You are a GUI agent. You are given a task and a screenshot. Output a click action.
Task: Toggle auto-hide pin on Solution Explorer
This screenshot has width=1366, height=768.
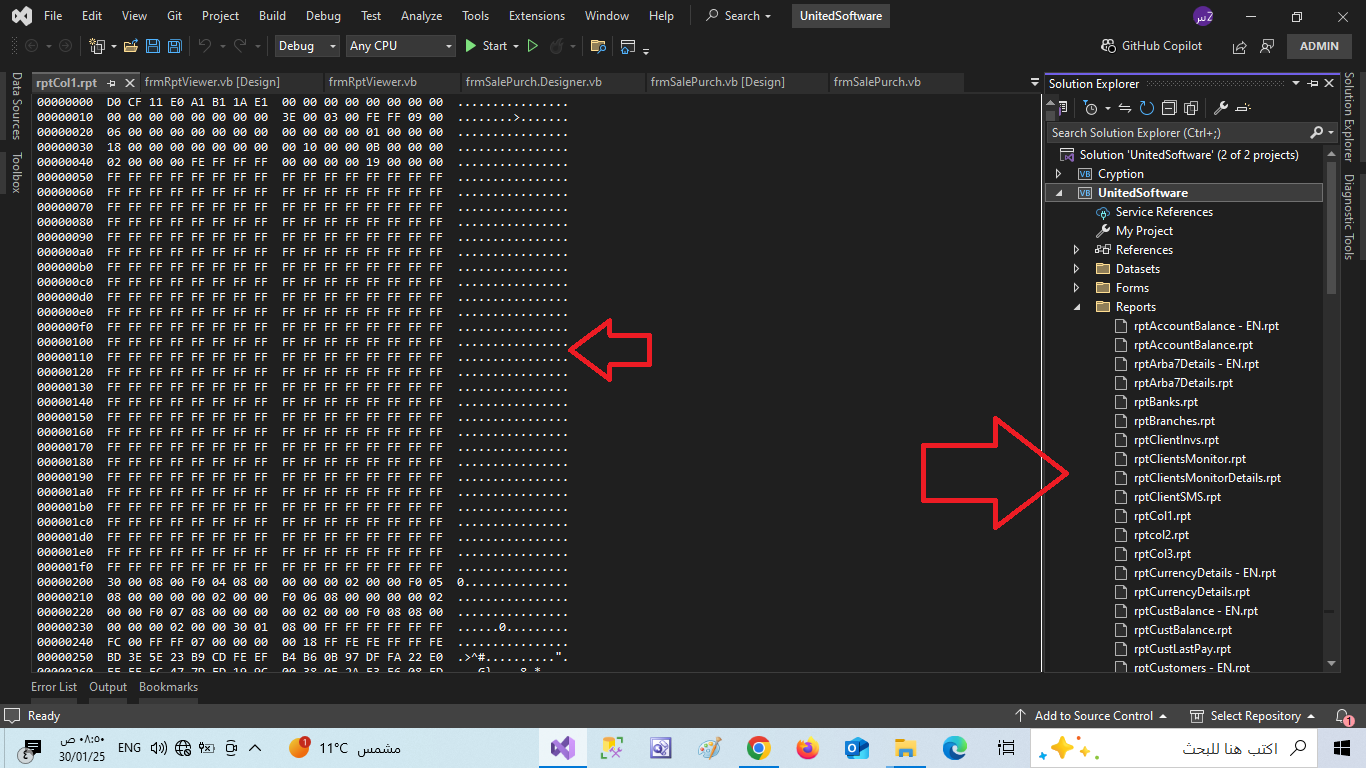(1313, 84)
